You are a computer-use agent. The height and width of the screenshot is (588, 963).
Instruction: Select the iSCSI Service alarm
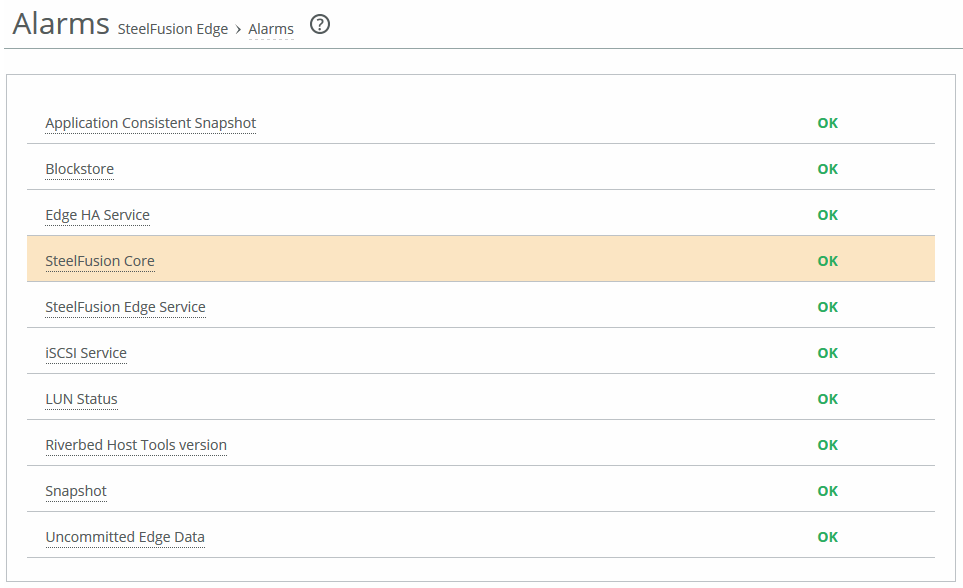click(86, 353)
